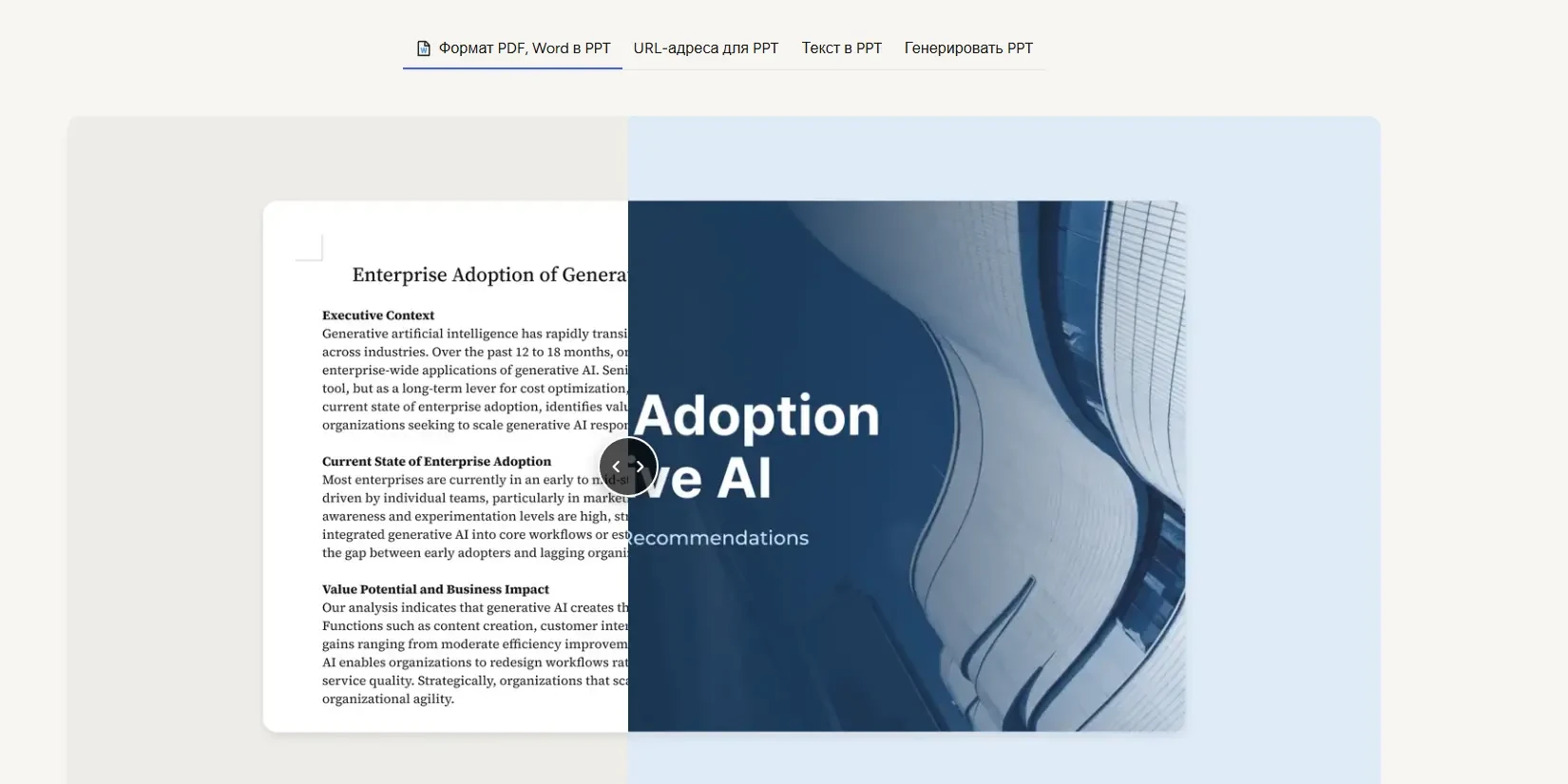The height and width of the screenshot is (784, 1568).
Task: Go to the 'Генерировать PPT' tab
Action: pyautogui.click(x=968, y=48)
